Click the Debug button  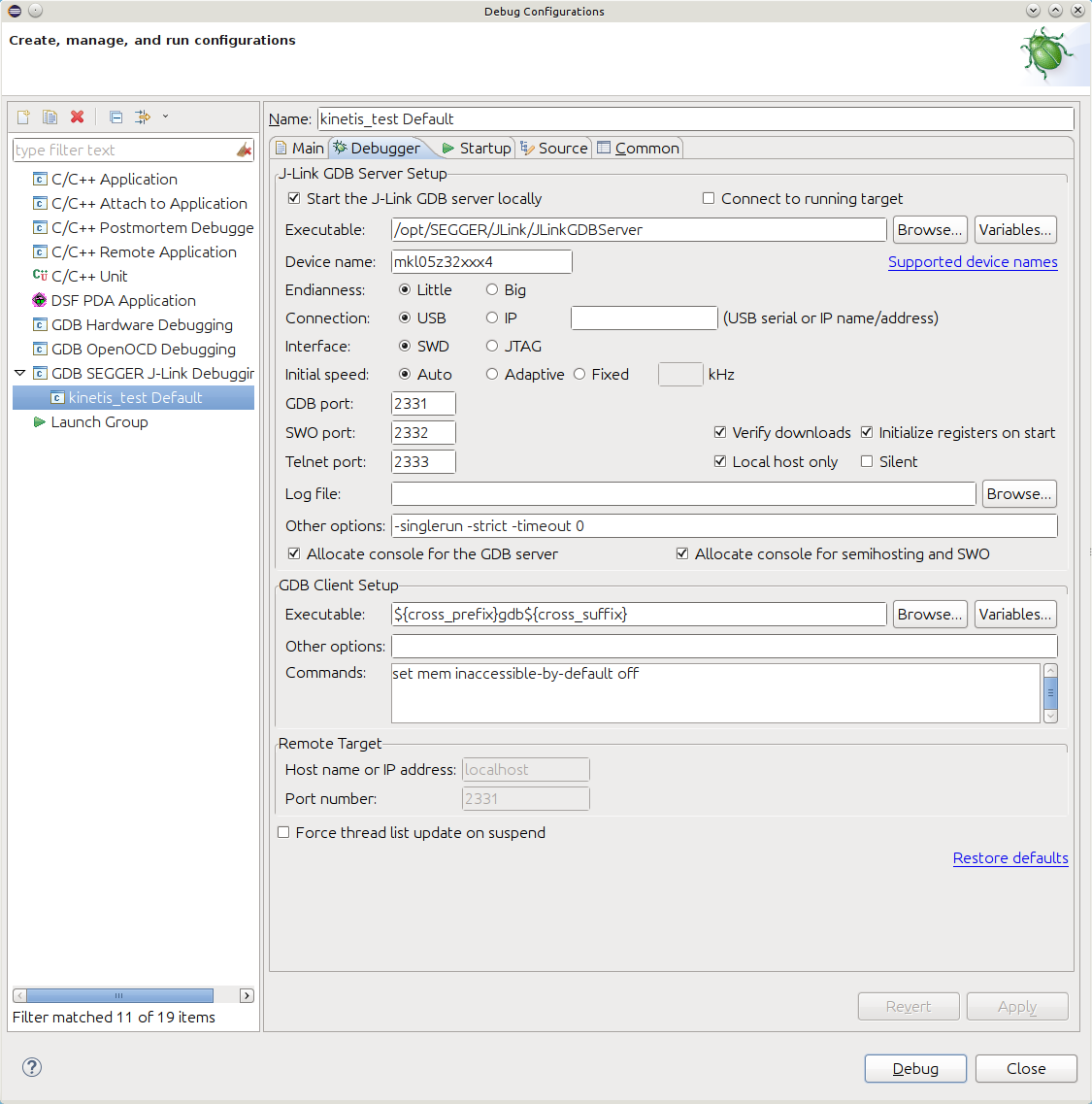pyautogui.click(x=915, y=1068)
